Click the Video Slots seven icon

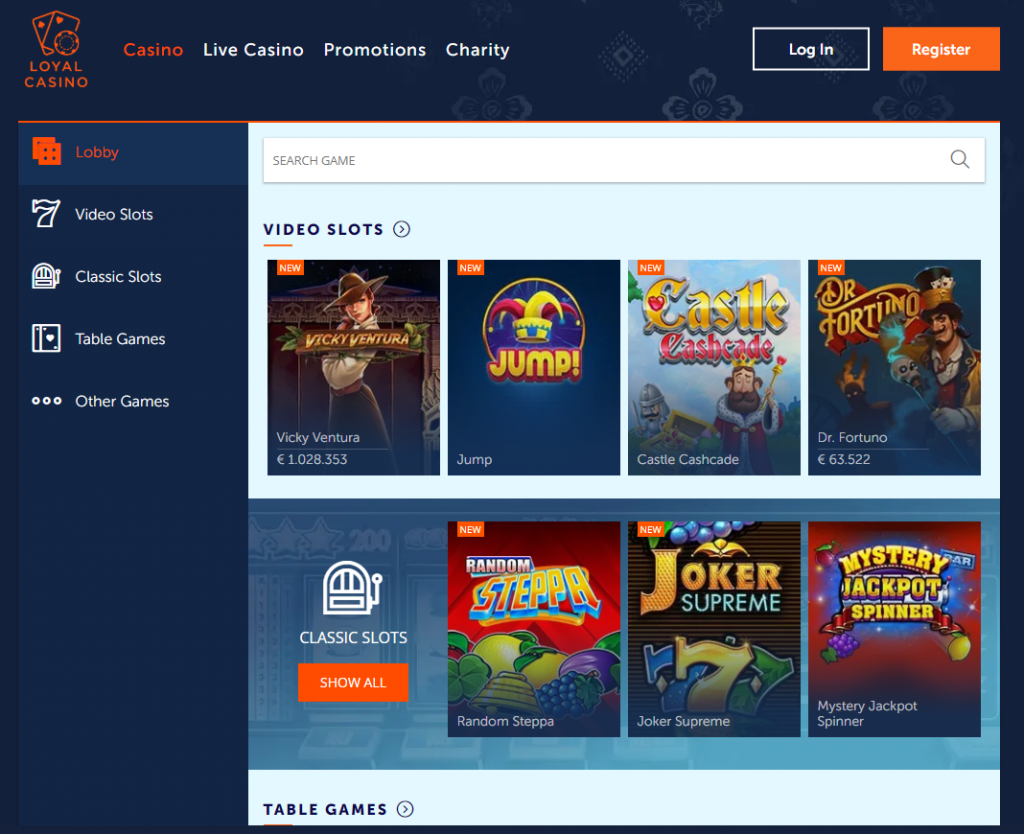[x=46, y=214]
